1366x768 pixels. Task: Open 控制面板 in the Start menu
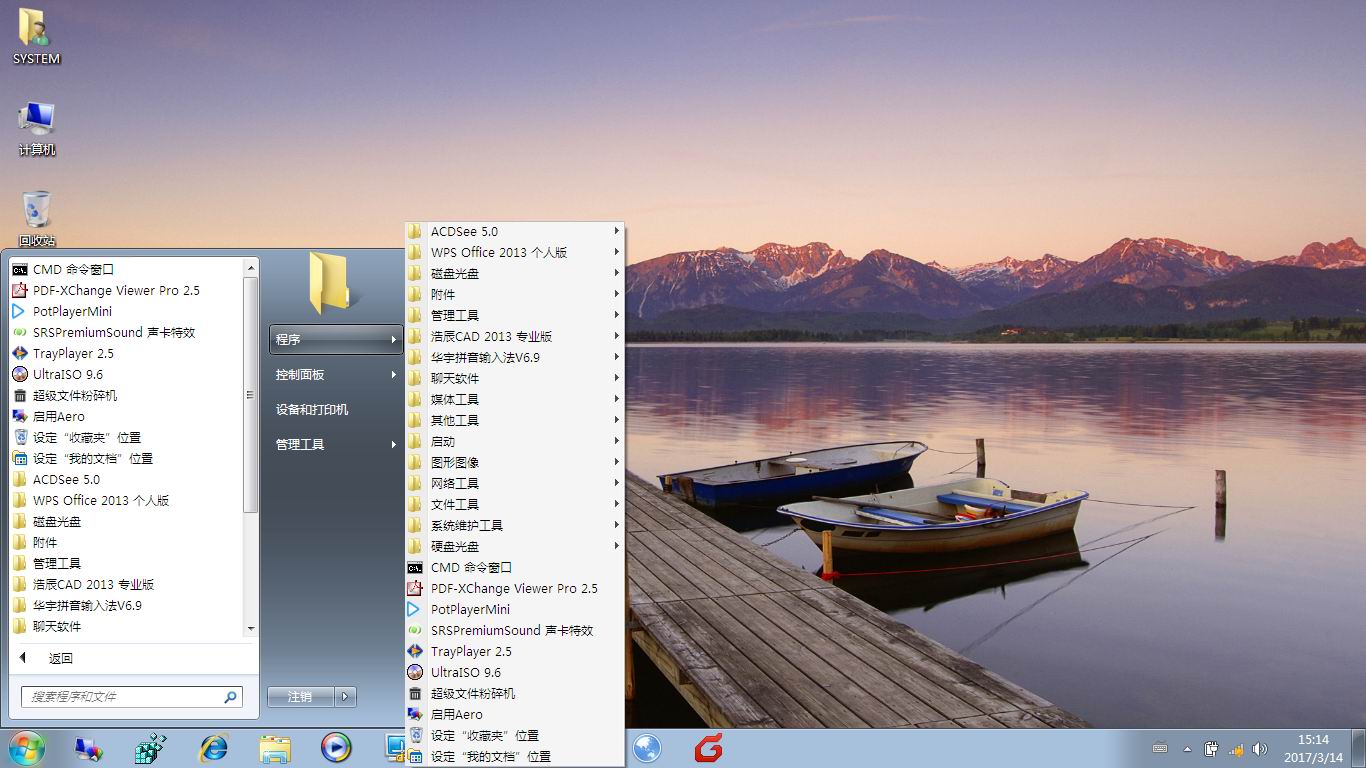(x=335, y=375)
